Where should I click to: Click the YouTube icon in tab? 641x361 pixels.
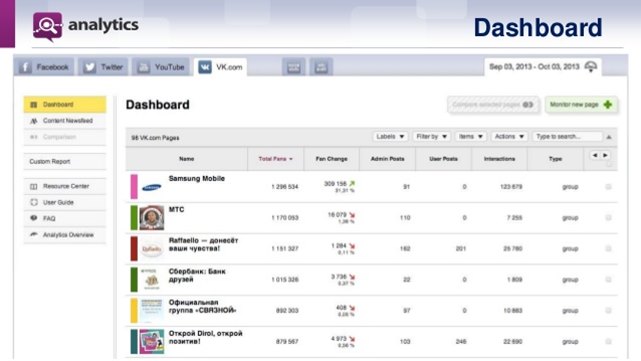[x=143, y=67]
